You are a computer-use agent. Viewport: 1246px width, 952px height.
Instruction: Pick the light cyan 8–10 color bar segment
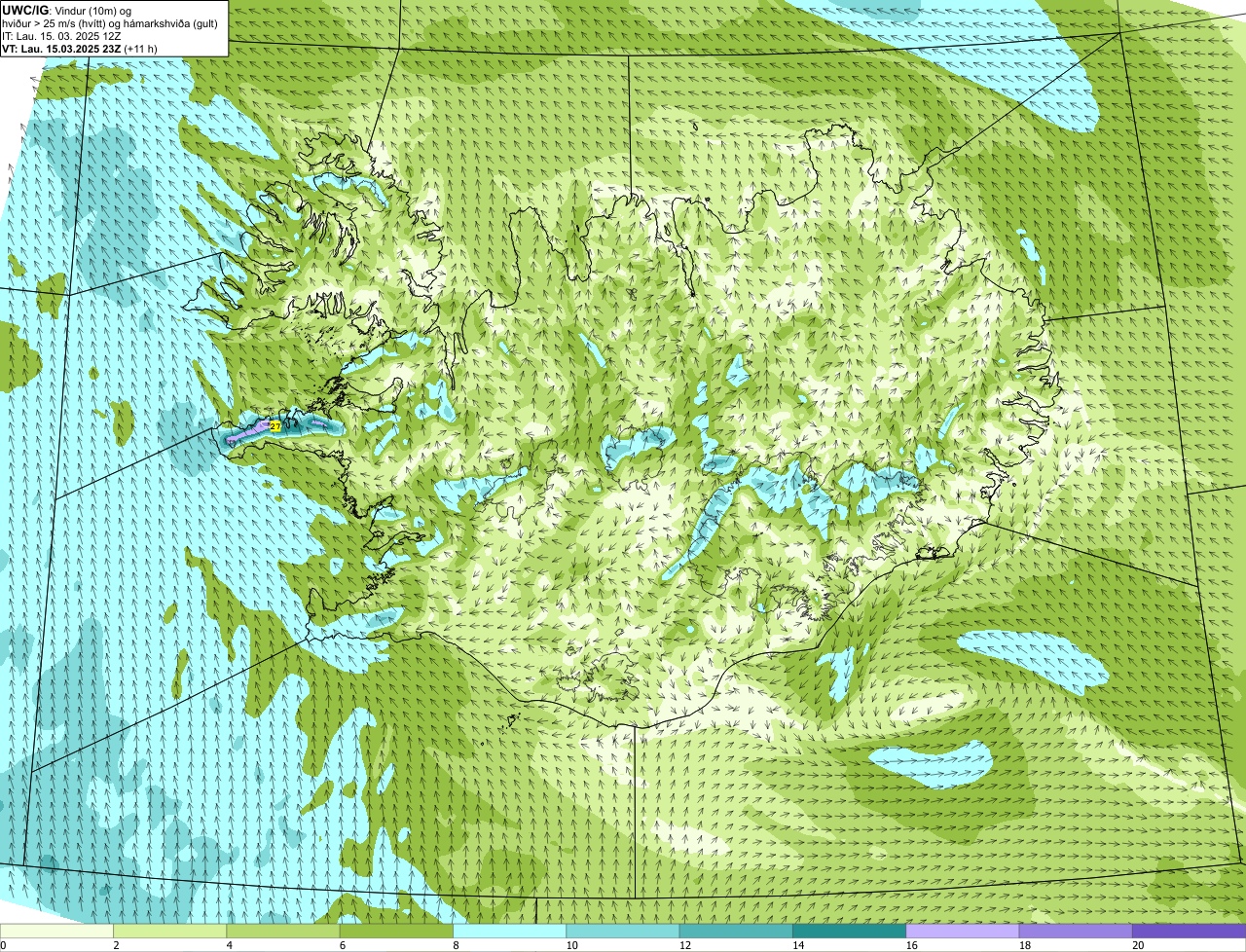point(510,931)
